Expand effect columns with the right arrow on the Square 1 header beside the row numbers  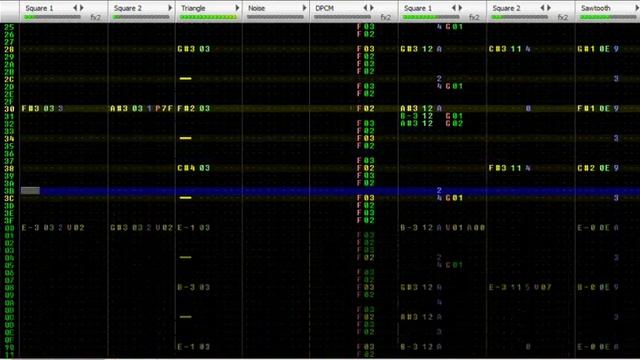(x=82, y=8)
